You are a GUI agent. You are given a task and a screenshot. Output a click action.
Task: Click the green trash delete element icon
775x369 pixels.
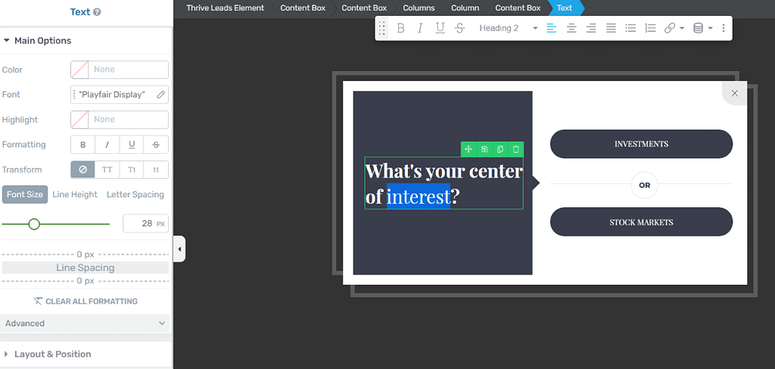pyautogui.click(x=516, y=149)
